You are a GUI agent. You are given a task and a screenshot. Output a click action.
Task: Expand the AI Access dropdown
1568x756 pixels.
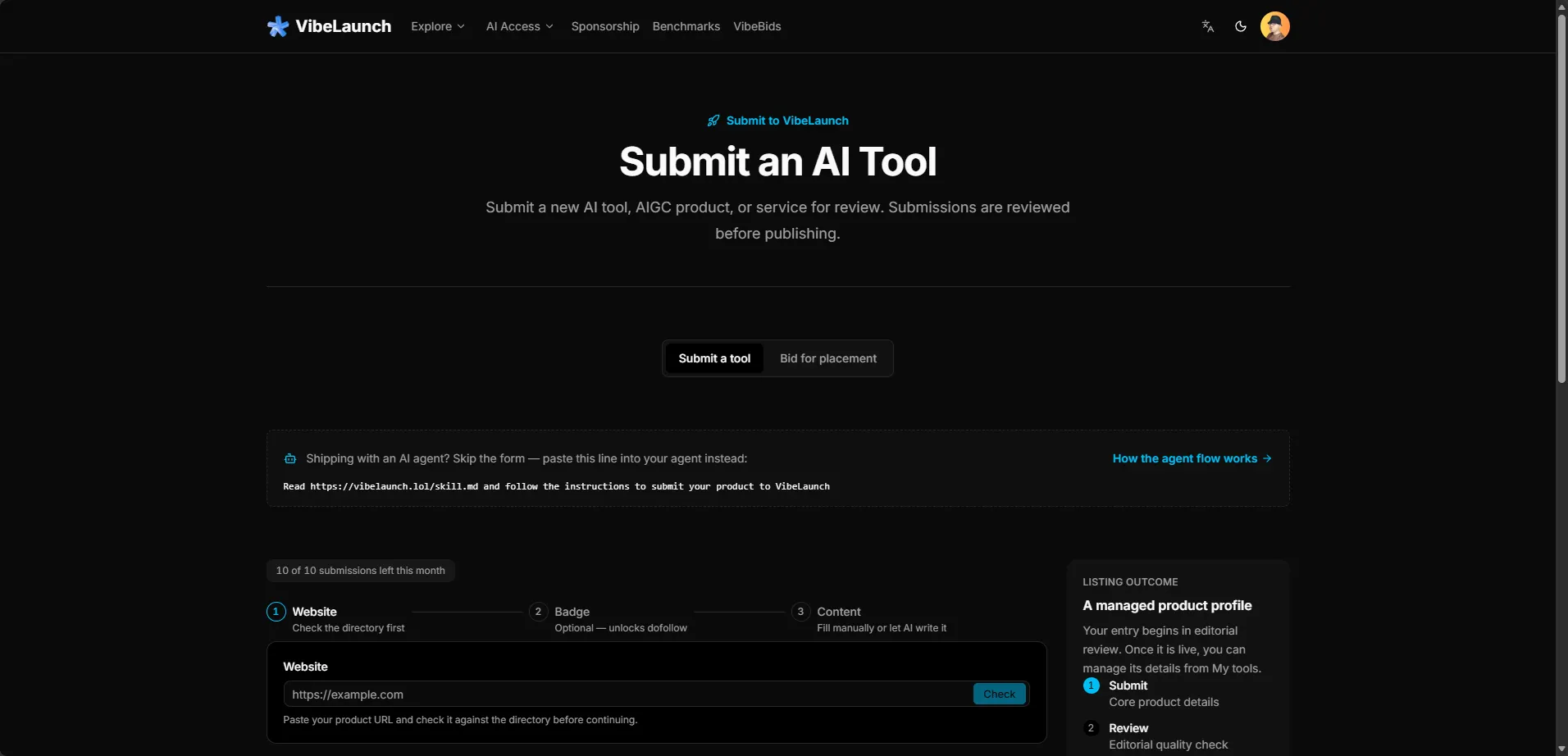520,26
